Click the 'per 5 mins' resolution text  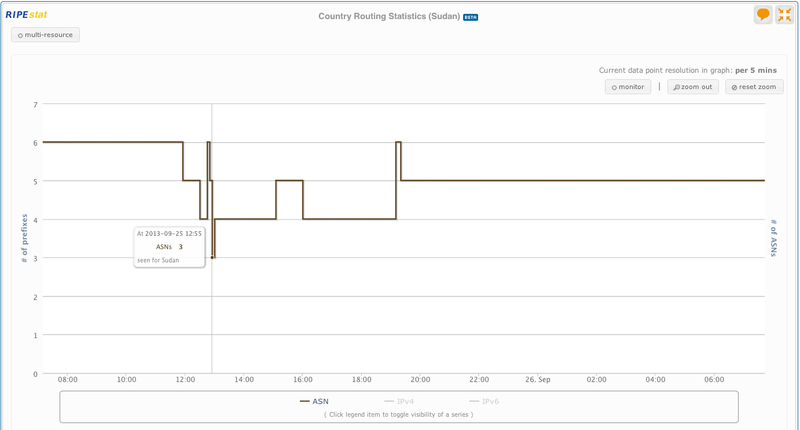click(x=756, y=70)
